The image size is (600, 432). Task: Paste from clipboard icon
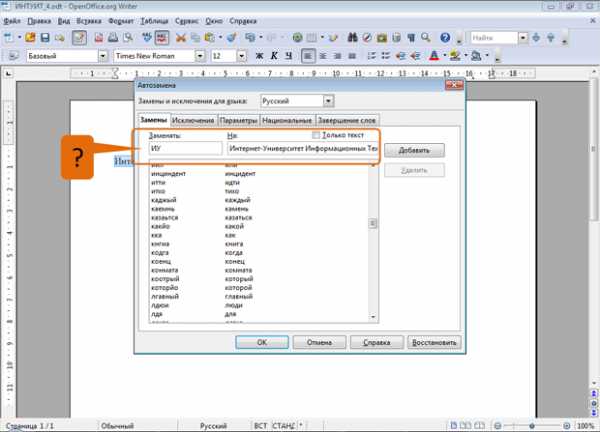tap(209, 37)
